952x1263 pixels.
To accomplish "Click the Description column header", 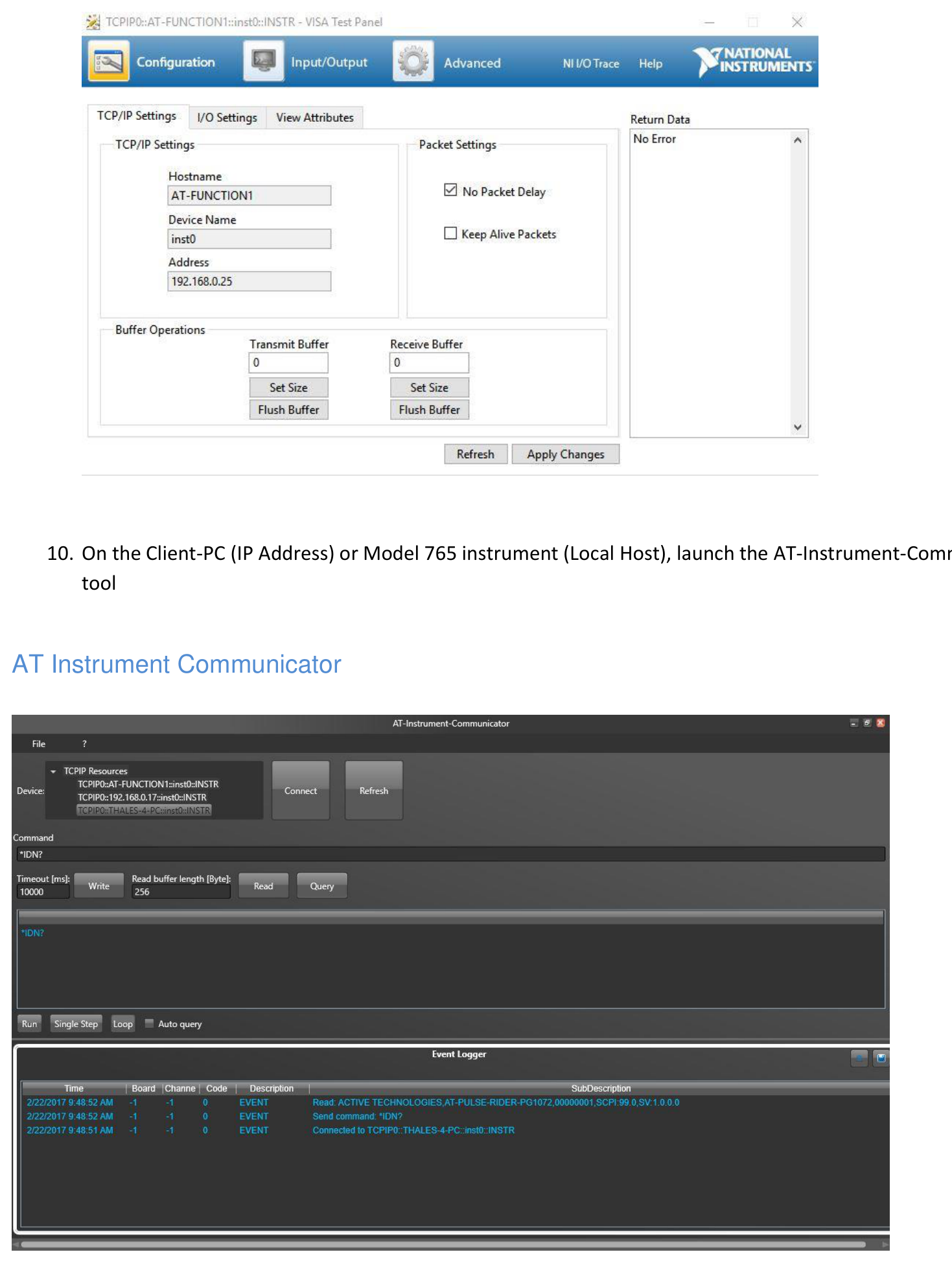I will tap(272, 1088).
